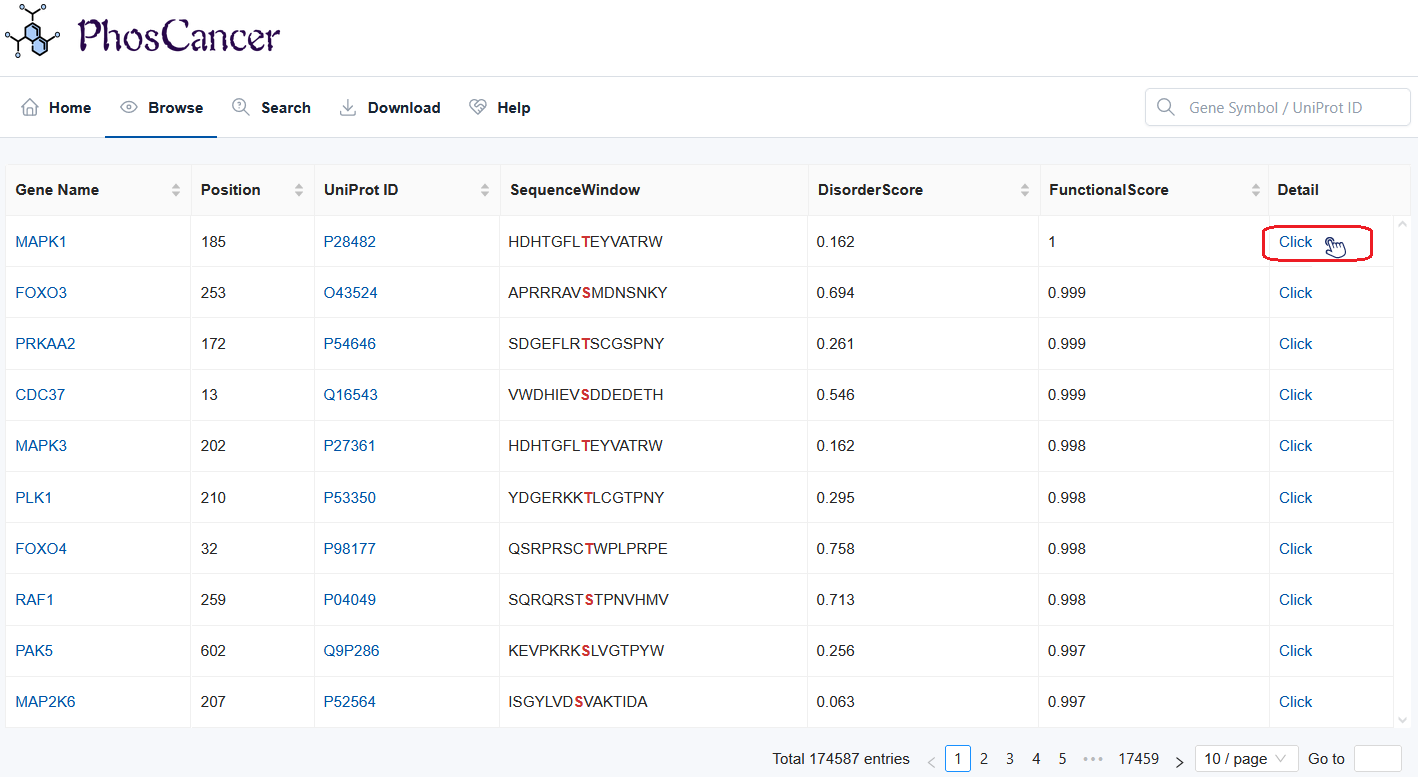The width and height of the screenshot is (1418, 777).
Task: Go to page 4 of results
Action: tap(1036, 759)
